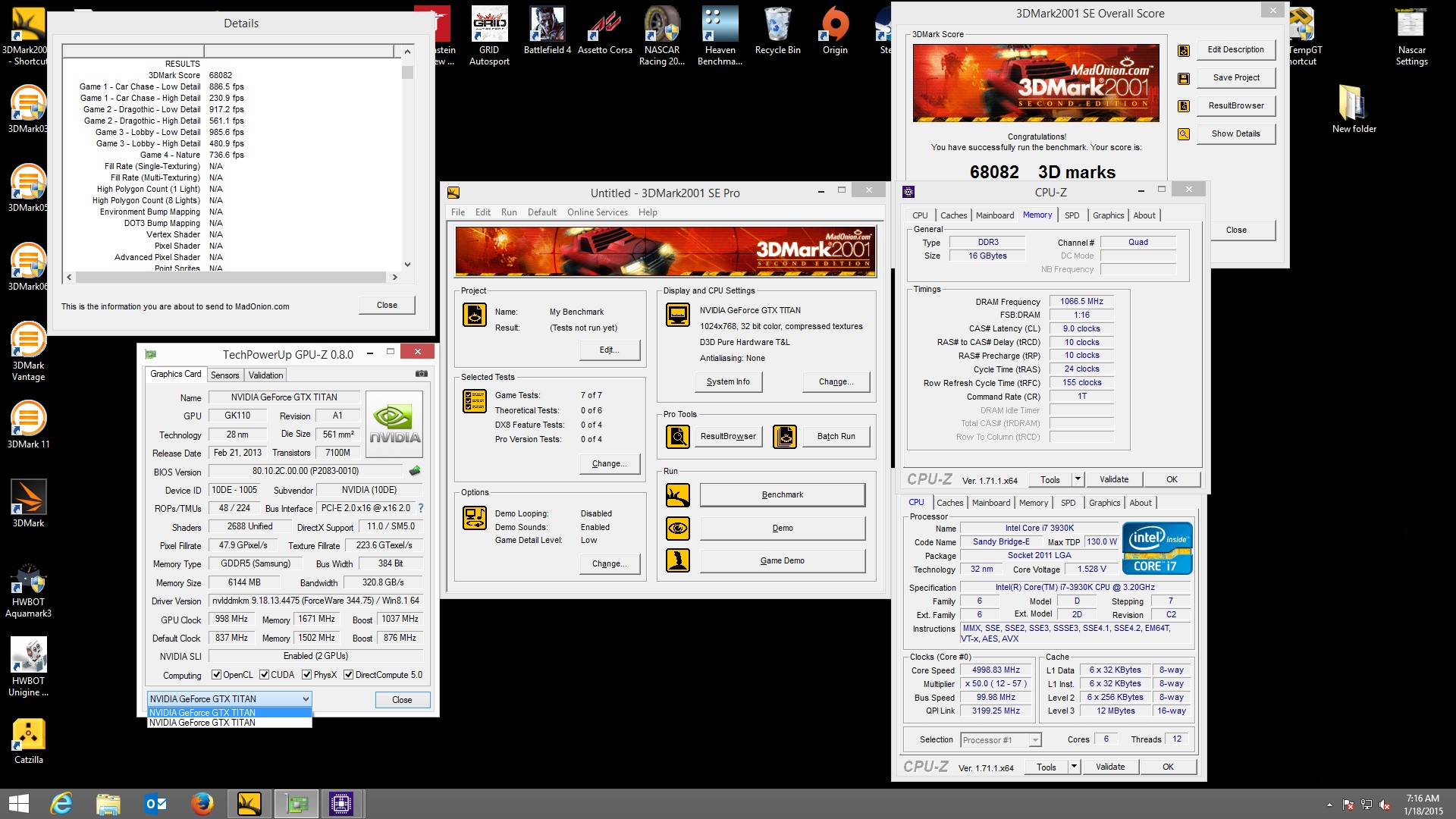Click the Details vertical scrollbar down arrow
Image resolution: width=1456 pixels, height=819 pixels.
point(407,265)
